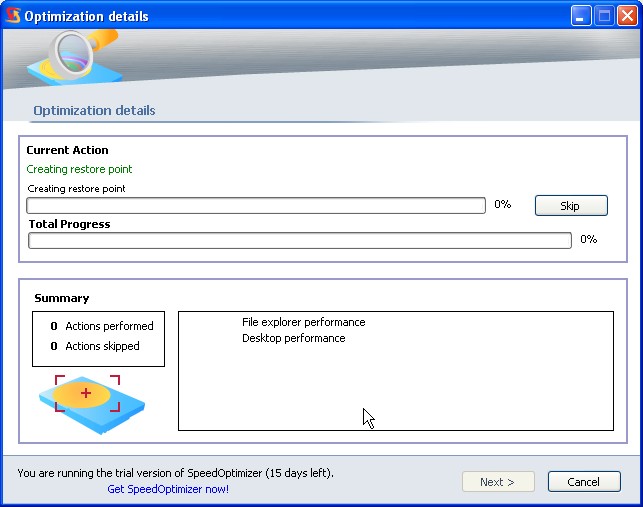Screen dimensions: 643x507
Task: Click the green Creating restore point status
Action: point(79,169)
